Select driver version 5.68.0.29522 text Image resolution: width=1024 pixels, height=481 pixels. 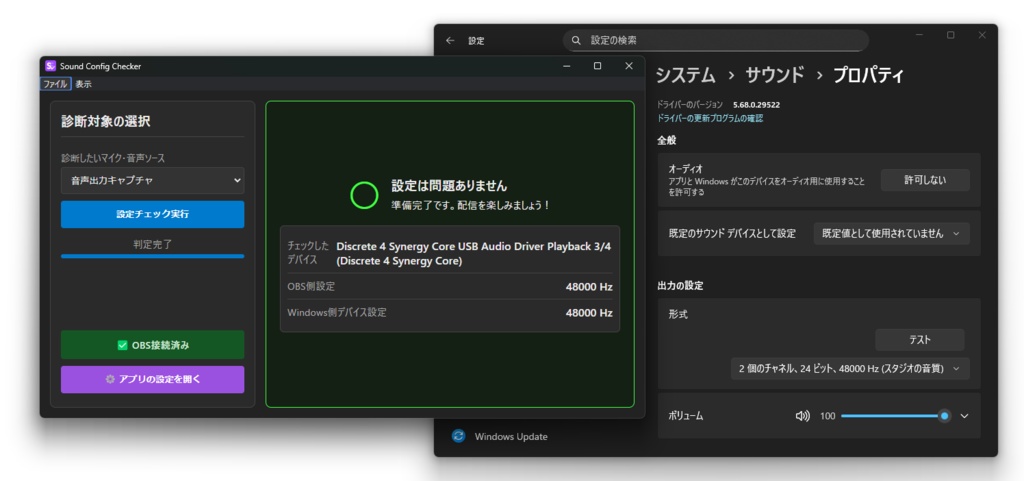(756, 104)
